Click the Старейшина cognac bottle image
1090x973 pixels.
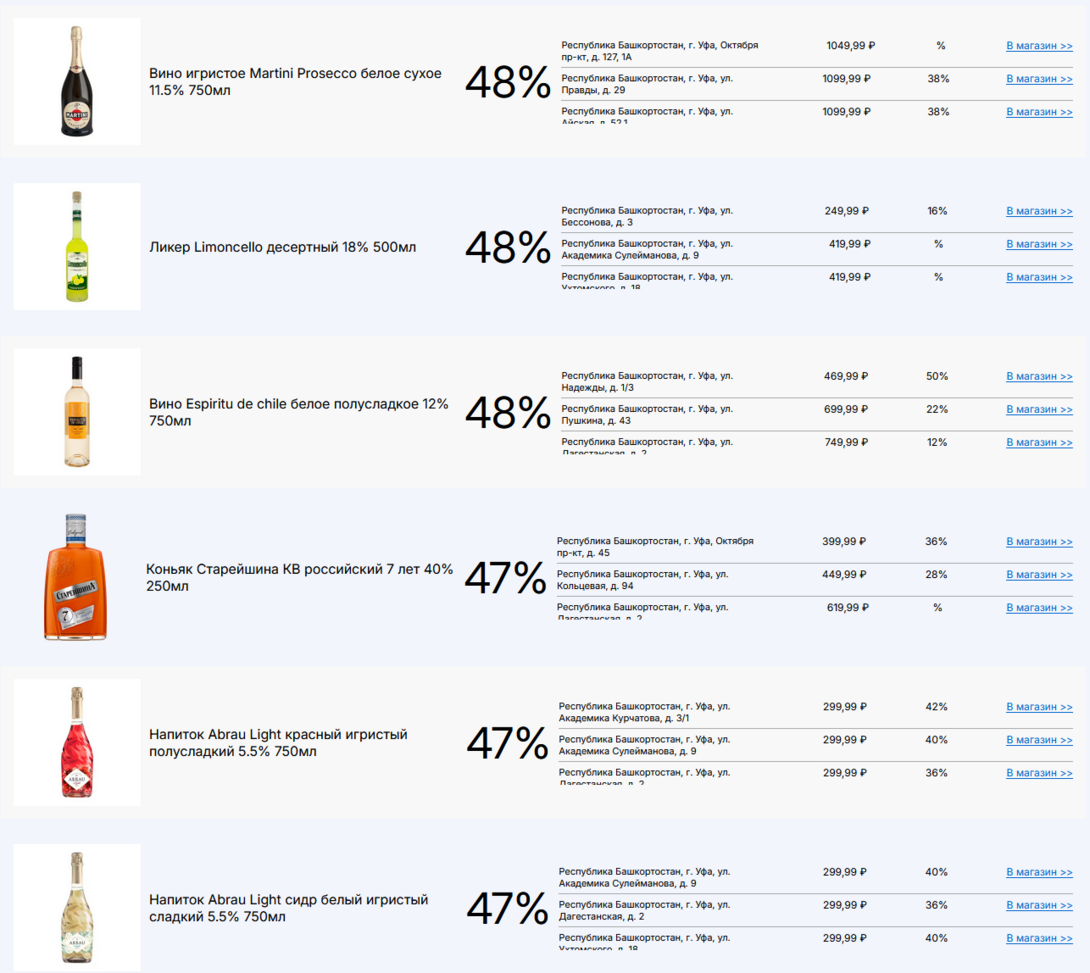tap(74, 577)
